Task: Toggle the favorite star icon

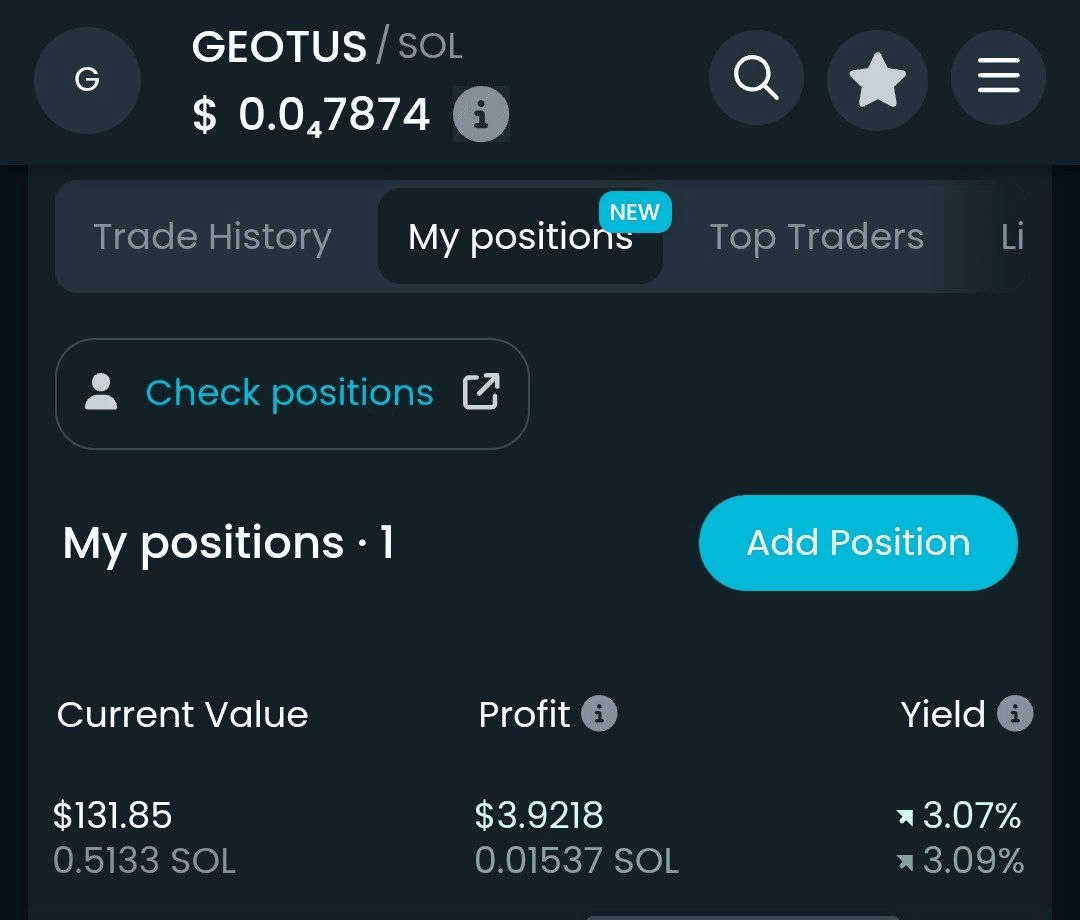Action: (x=878, y=80)
